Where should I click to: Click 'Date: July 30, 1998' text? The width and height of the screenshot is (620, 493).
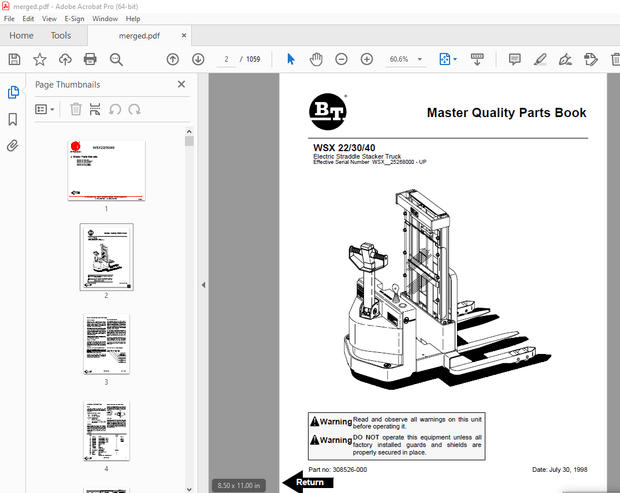(x=560, y=470)
